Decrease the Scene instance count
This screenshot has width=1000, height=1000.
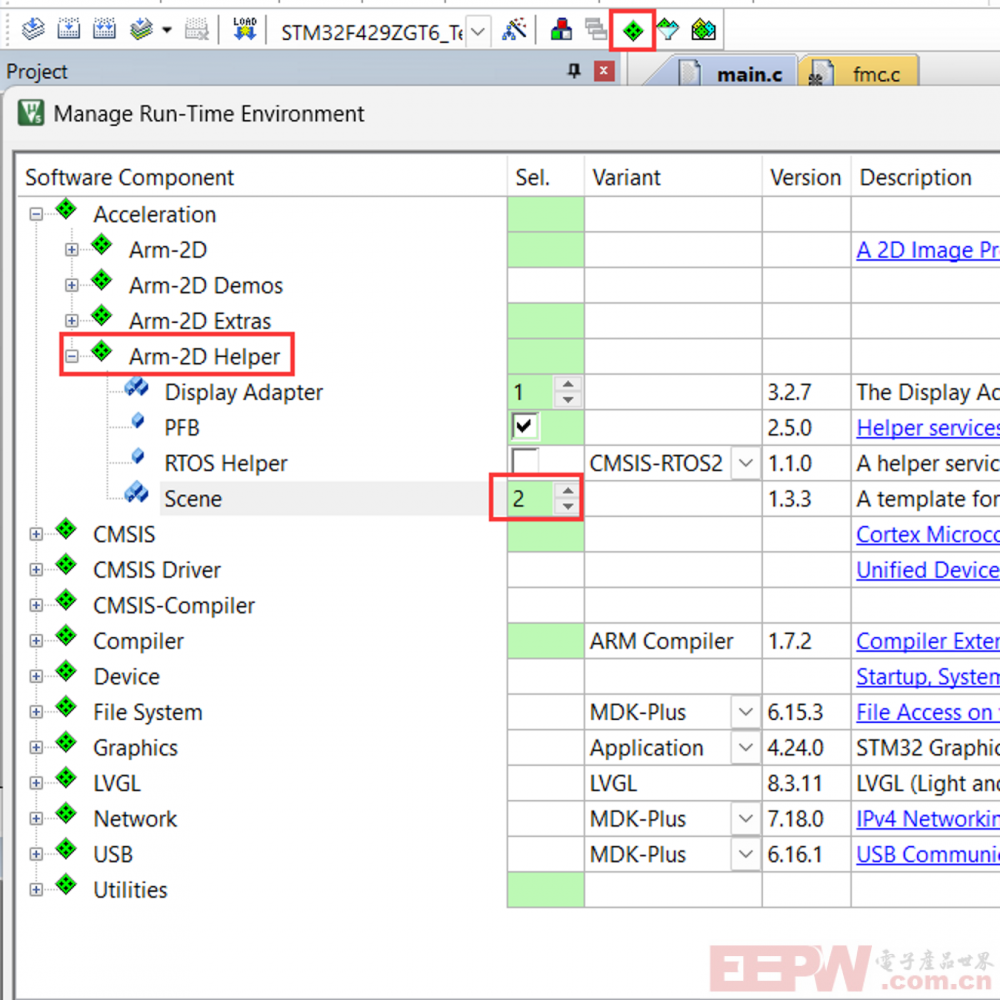(x=568, y=506)
